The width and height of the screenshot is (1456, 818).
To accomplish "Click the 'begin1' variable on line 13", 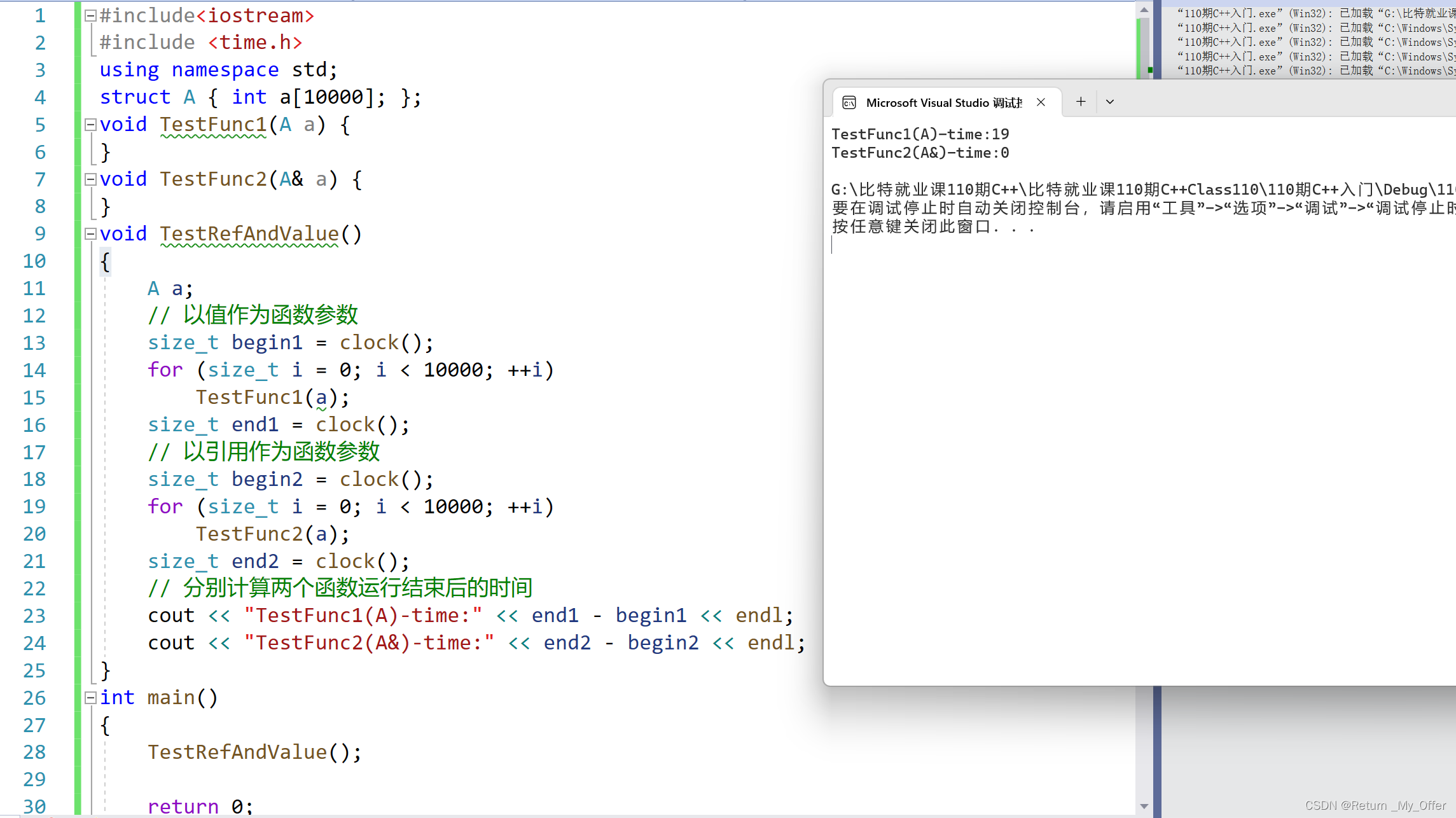I will (267, 343).
